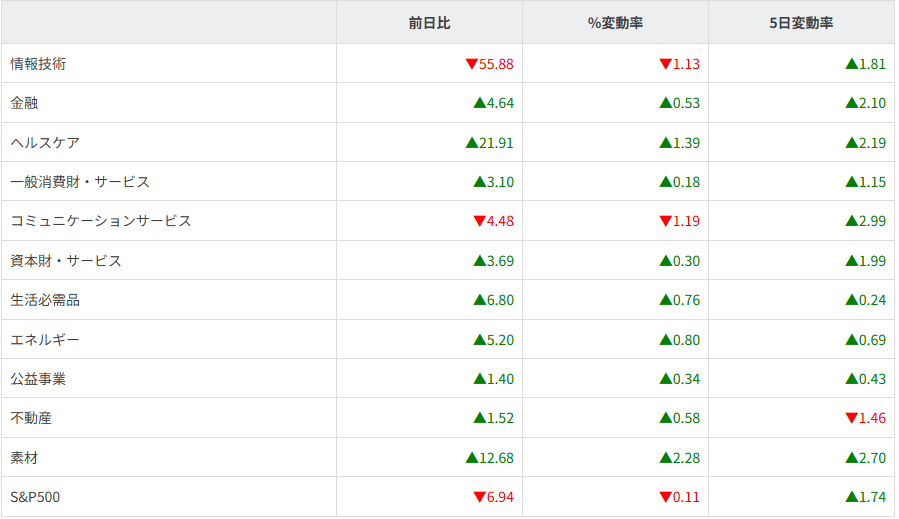Sort by the 5日変動率 column header

coord(801,23)
